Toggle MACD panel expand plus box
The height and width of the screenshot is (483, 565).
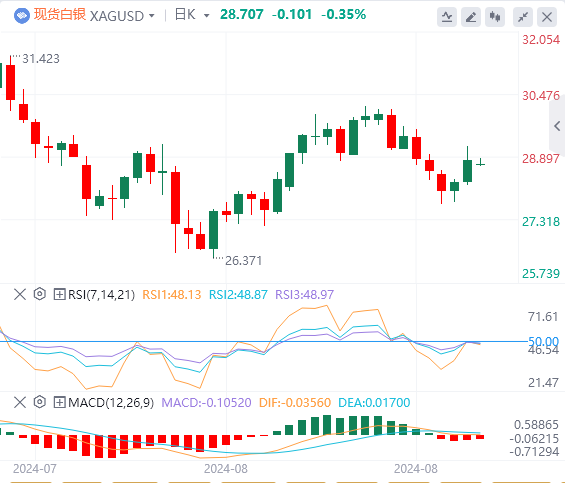pyautogui.click(x=59, y=402)
